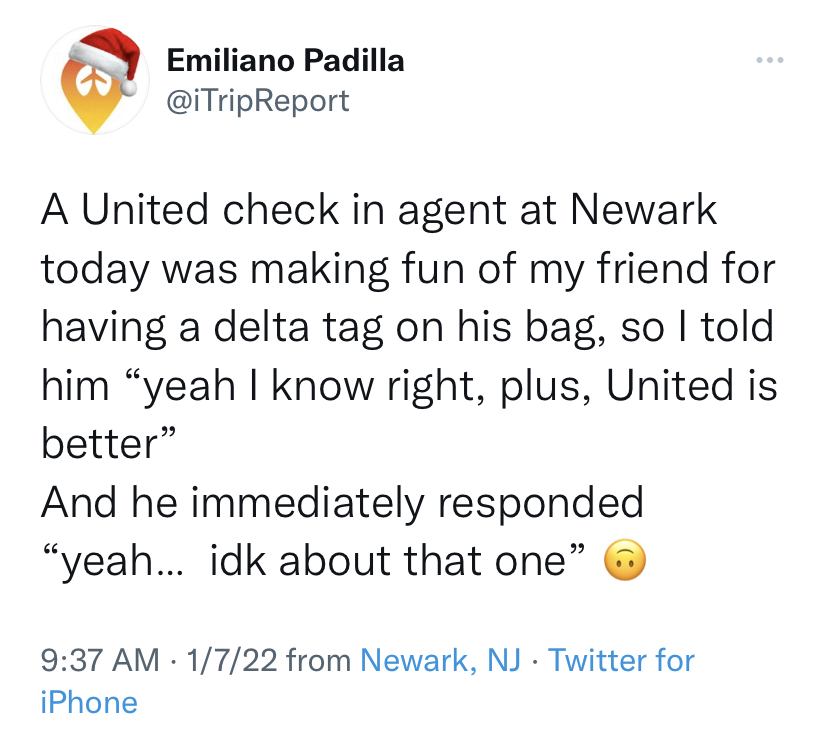Click "idk about that one" quote text
The width and height of the screenshot is (828, 735).
[392, 563]
